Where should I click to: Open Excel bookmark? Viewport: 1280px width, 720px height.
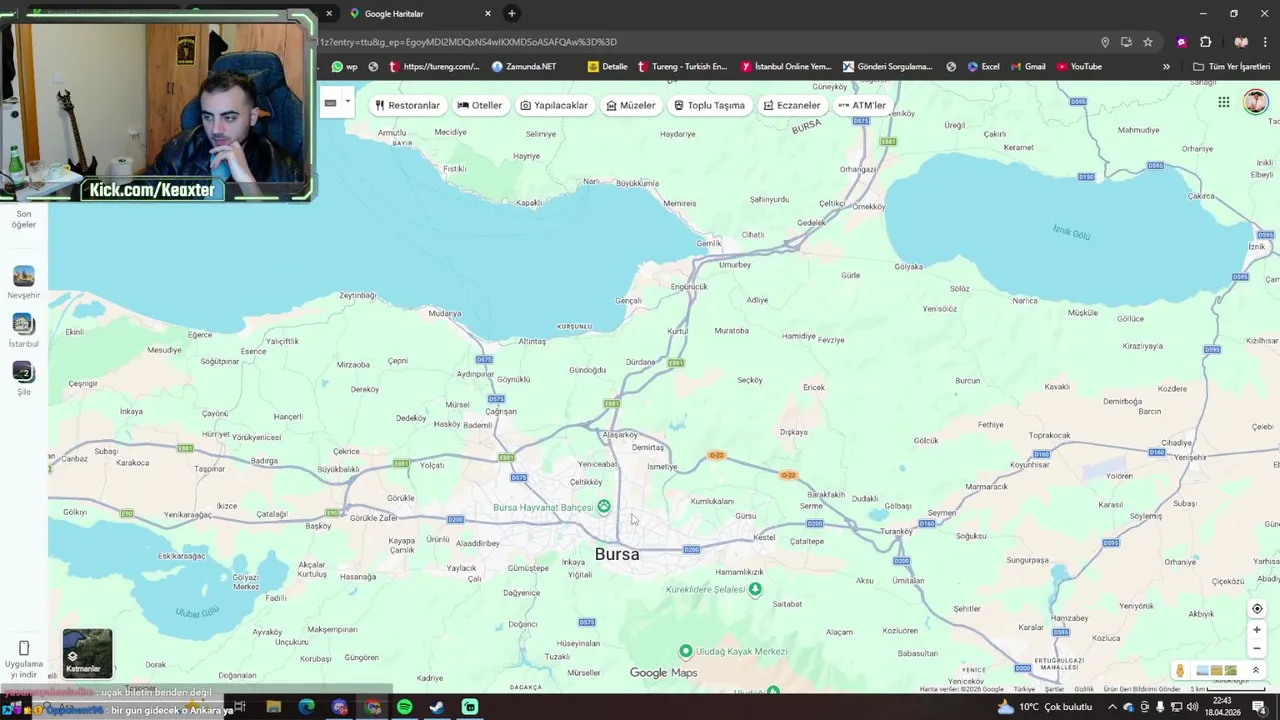[x=983, y=67]
